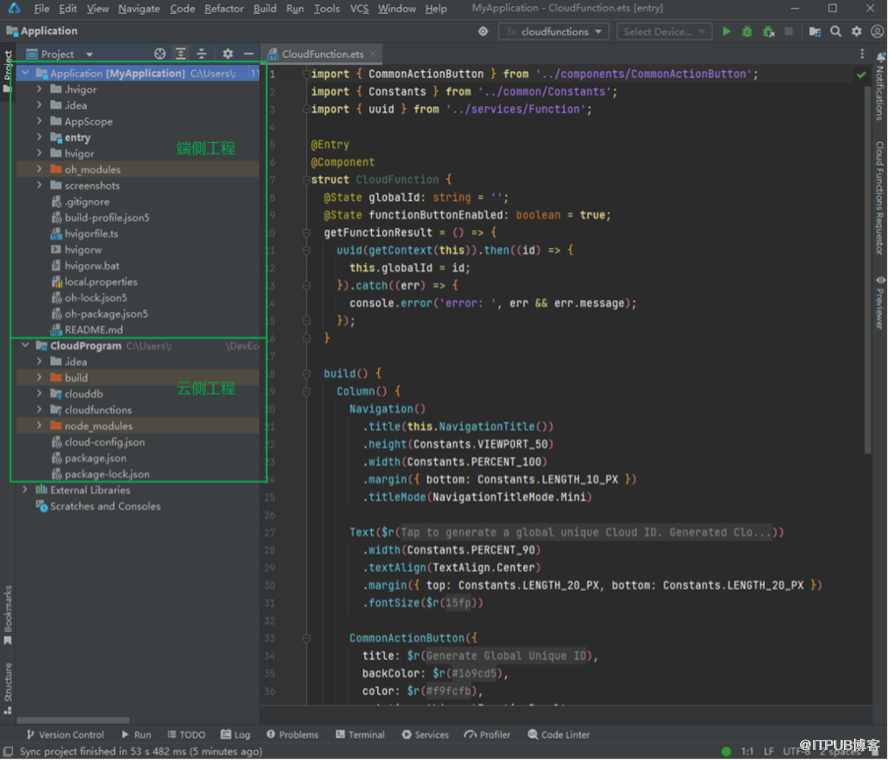Select opened file crosshair icon in Project panel
890x760 pixels.
tap(160, 54)
